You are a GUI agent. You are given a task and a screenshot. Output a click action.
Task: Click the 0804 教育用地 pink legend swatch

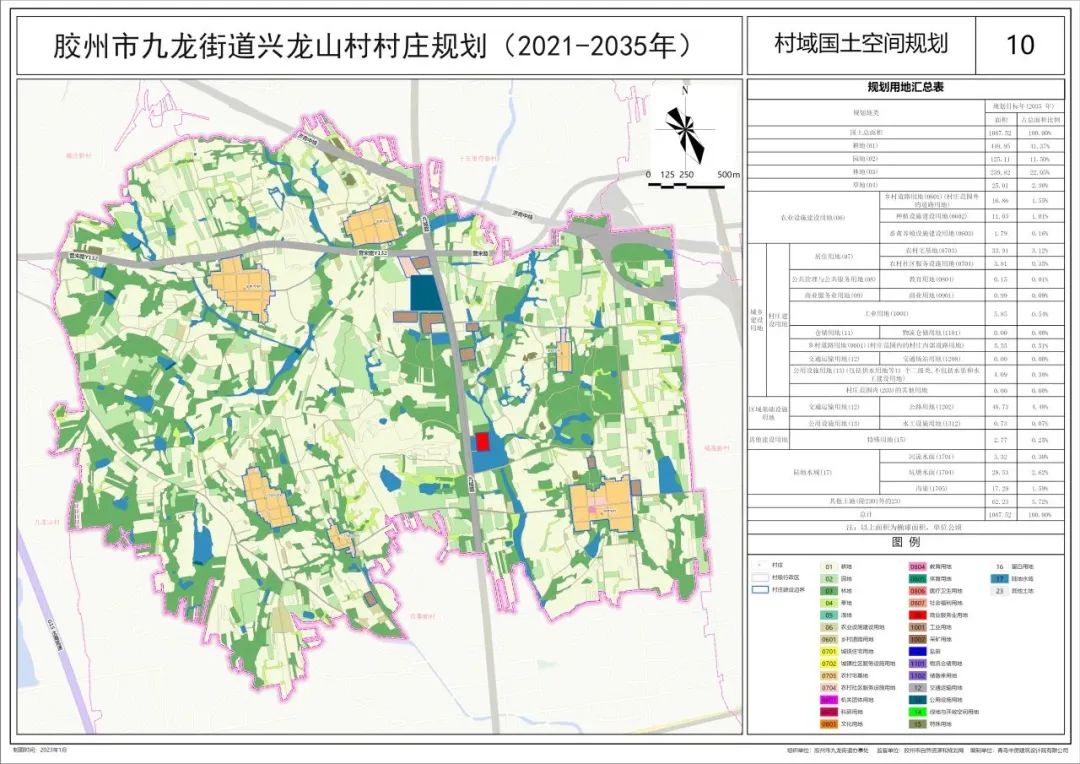(917, 566)
